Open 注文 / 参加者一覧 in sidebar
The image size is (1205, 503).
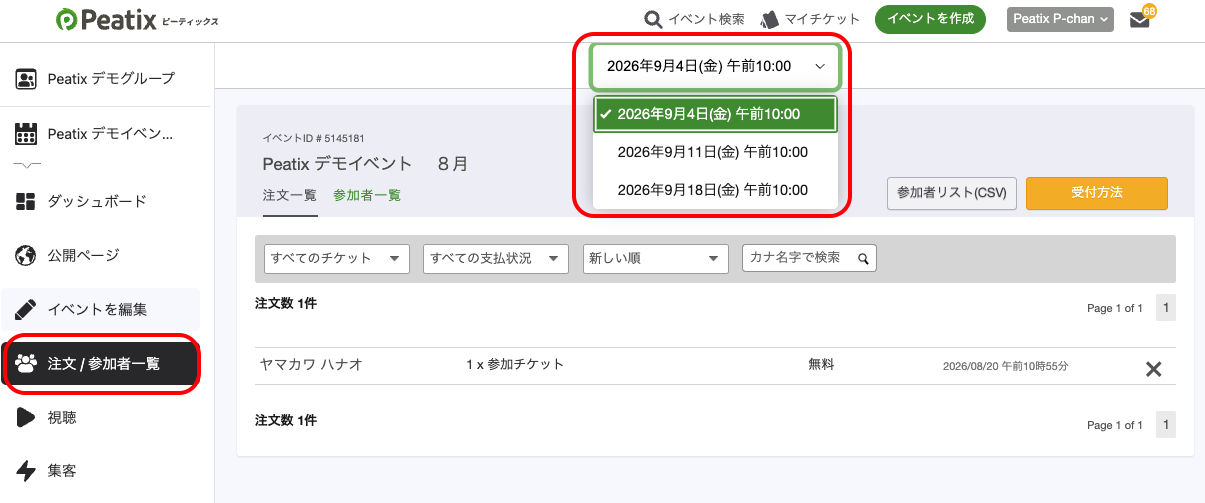coord(101,364)
